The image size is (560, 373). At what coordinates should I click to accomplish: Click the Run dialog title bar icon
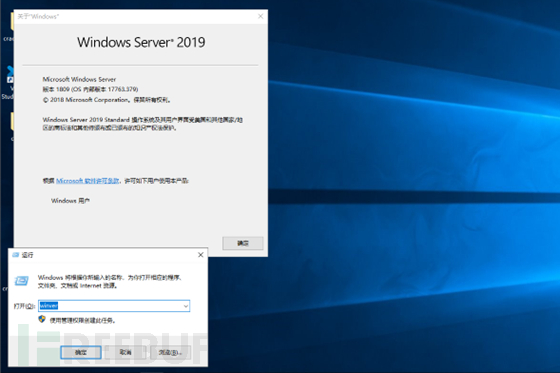tap(15, 255)
